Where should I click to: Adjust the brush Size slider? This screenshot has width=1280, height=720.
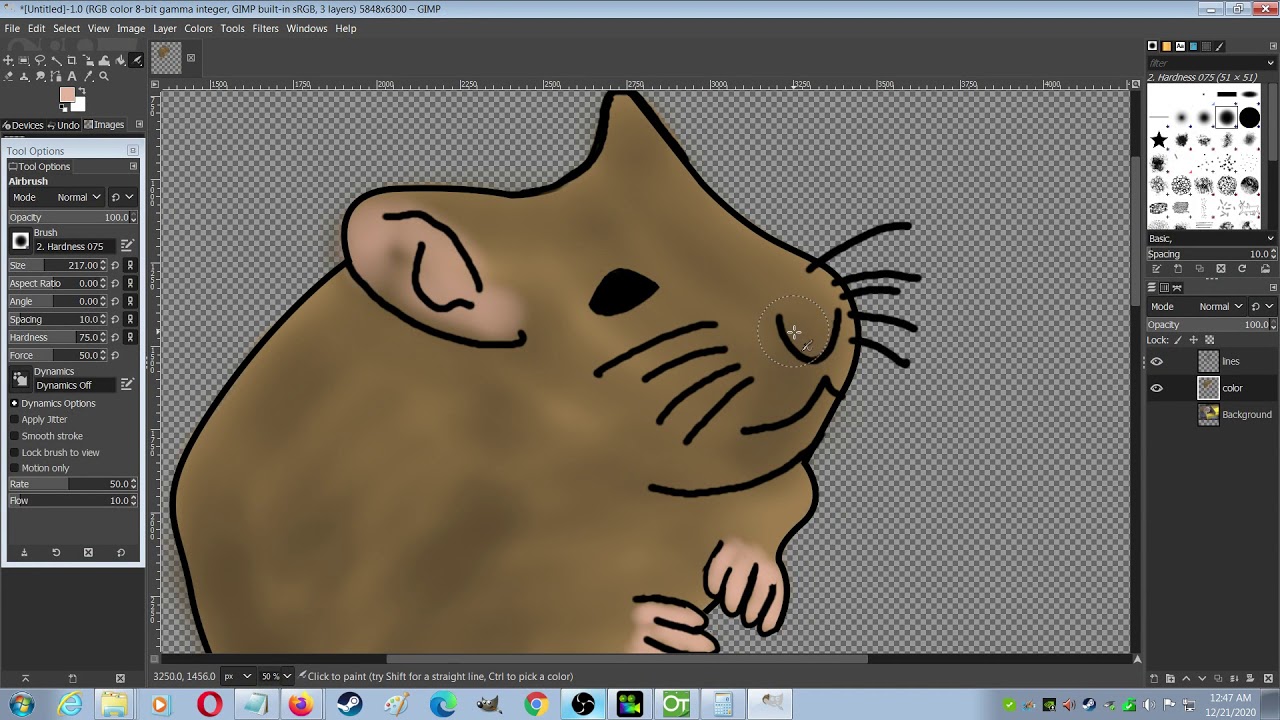pyautogui.click(x=57, y=265)
